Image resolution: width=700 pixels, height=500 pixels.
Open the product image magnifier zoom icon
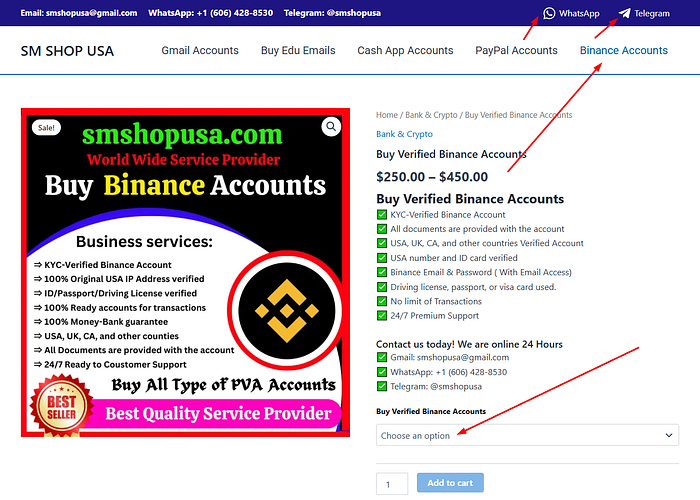(x=331, y=127)
